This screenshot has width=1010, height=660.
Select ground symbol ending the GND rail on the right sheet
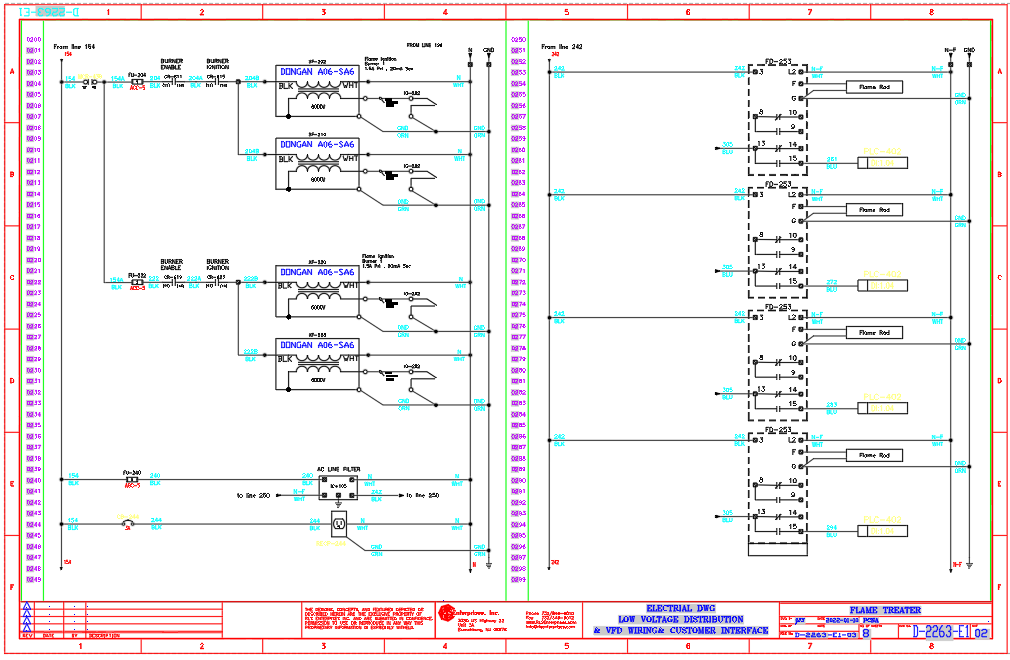[969, 565]
